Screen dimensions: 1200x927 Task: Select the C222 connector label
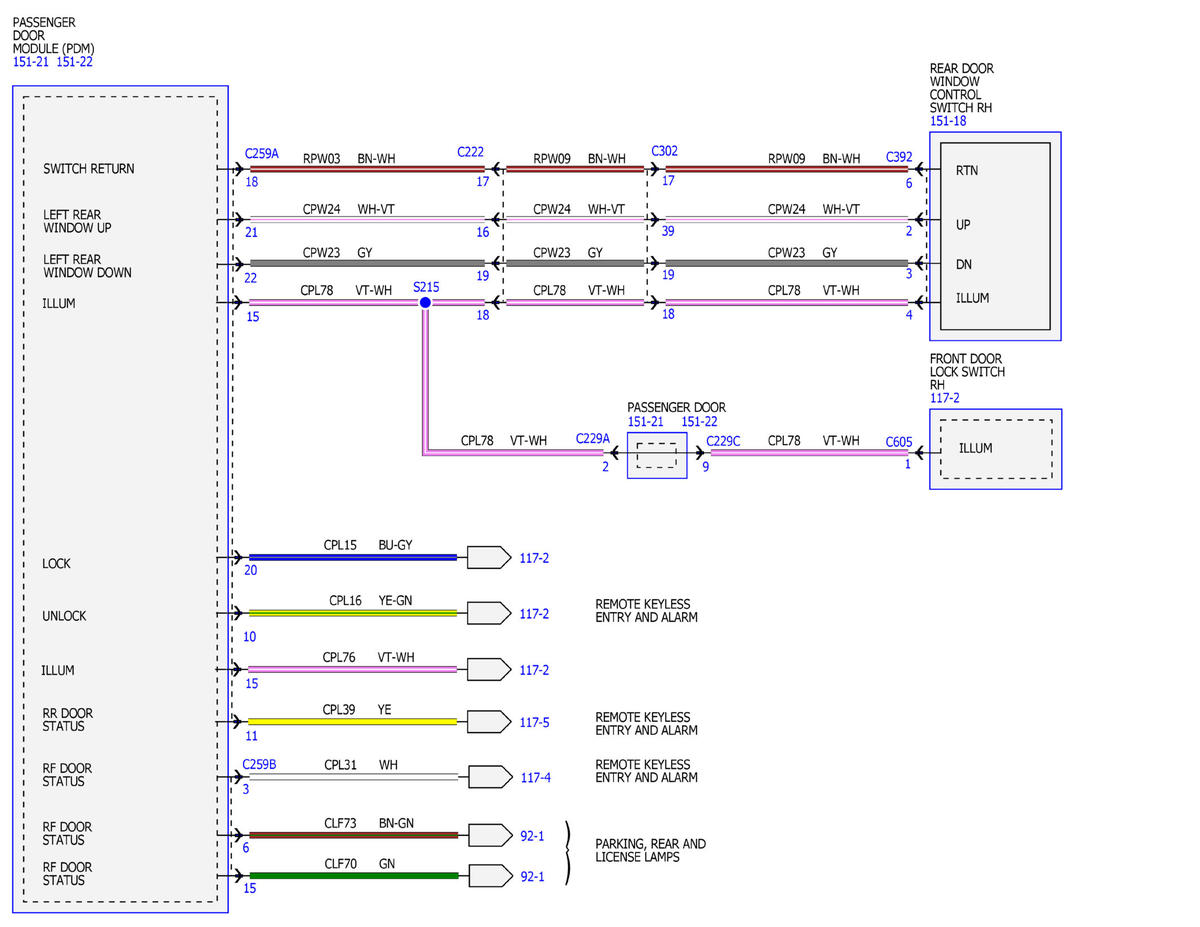click(x=471, y=152)
